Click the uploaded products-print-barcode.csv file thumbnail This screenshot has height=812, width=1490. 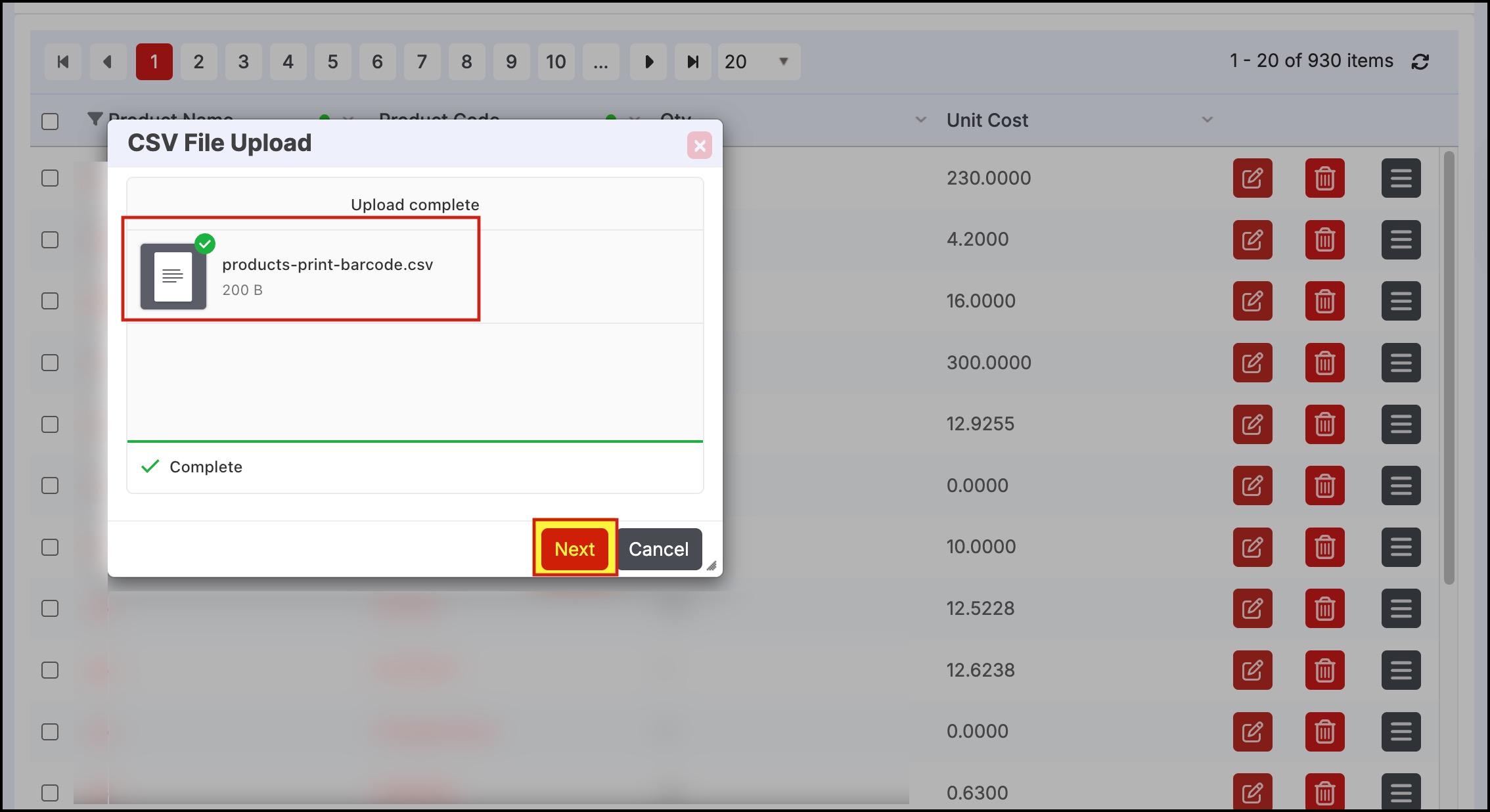click(173, 276)
